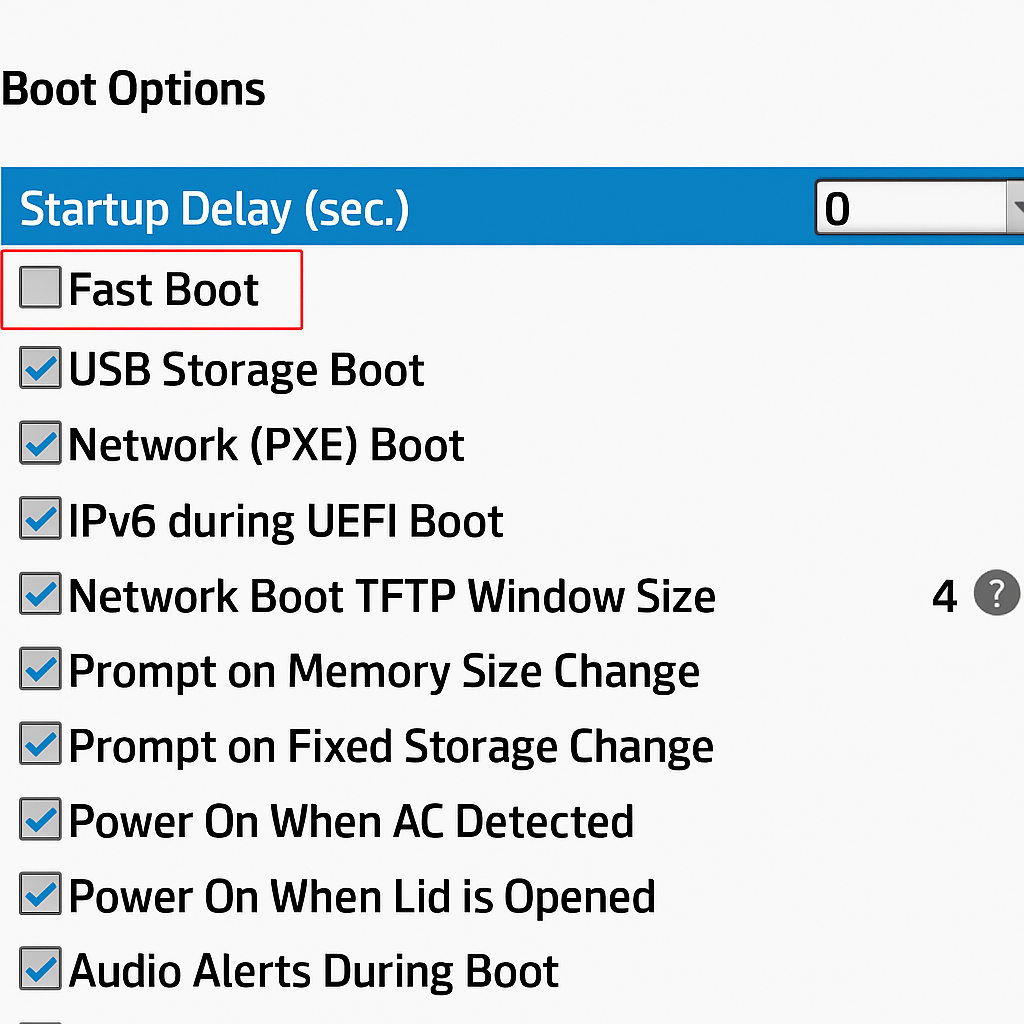Mute Audio Alerts During Boot
Image resolution: width=1024 pixels, height=1024 pixels.
39,969
